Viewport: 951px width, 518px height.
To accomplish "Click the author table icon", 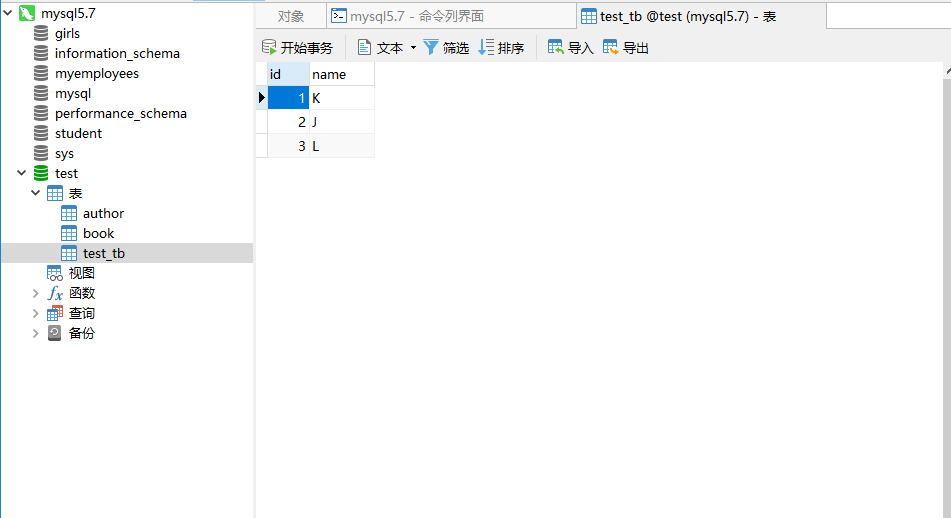I will [69, 214].
